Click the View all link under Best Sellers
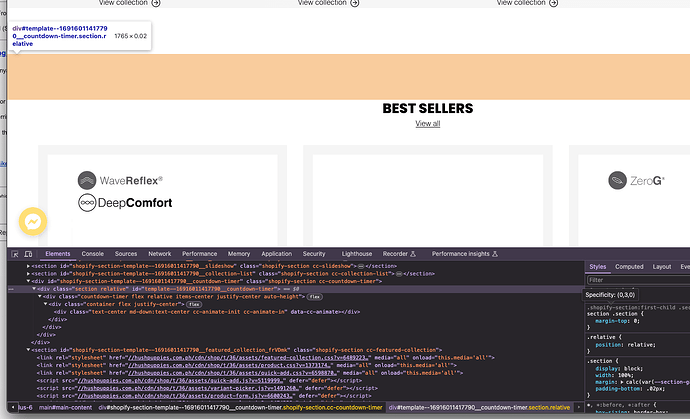690x419 pixels. [x=428, y=124]
